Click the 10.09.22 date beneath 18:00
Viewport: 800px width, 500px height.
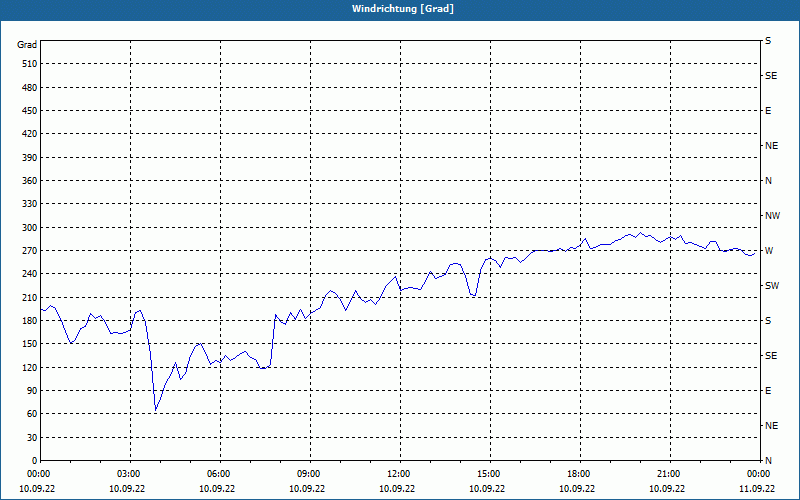(577, 488)
